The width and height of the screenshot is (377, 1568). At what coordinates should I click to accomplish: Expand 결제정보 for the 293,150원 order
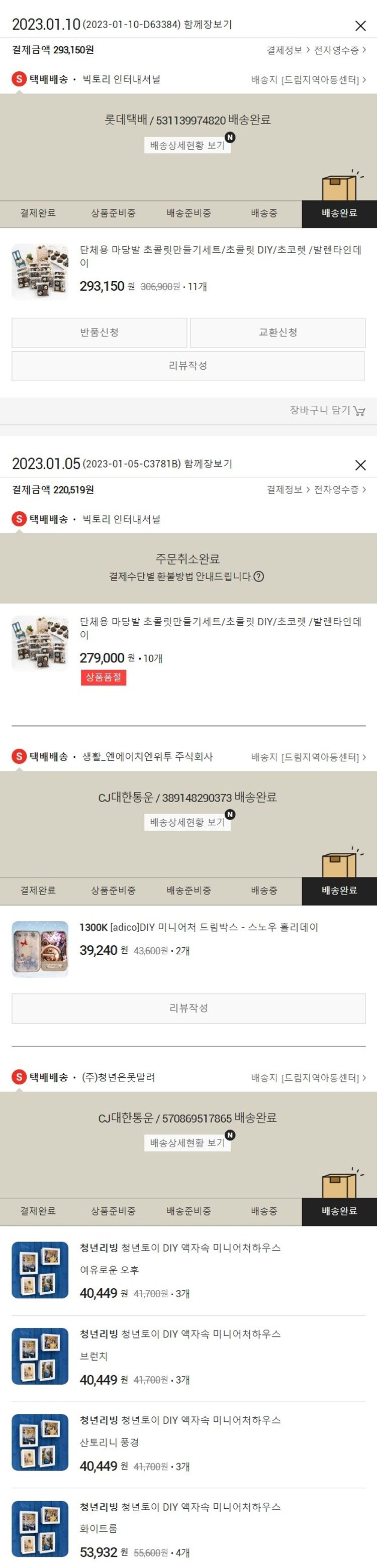click(x=288, y=50)
